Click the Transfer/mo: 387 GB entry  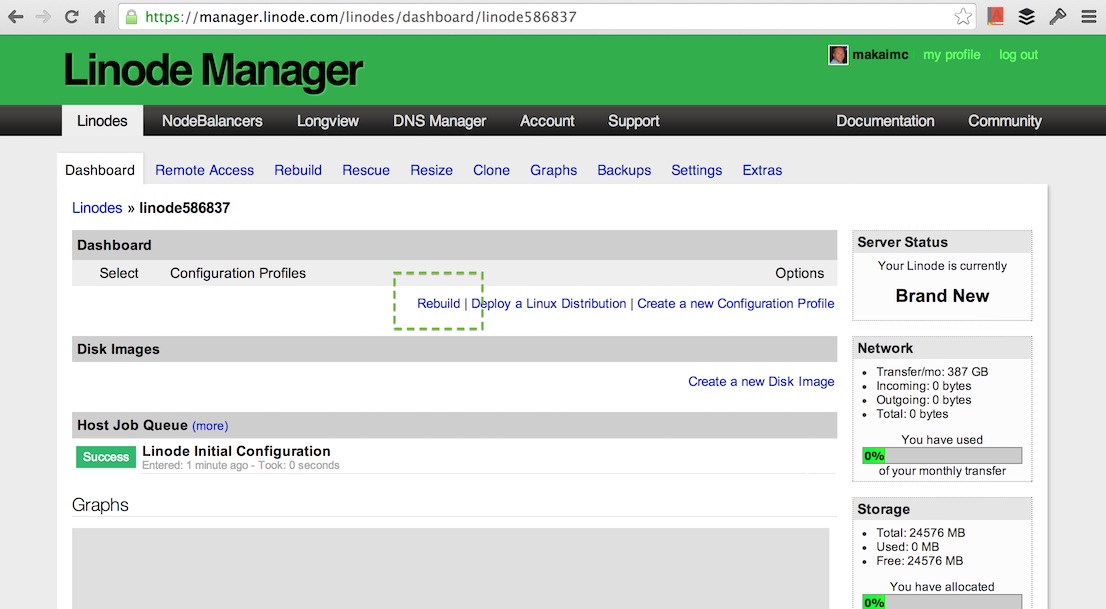(932, 372)
